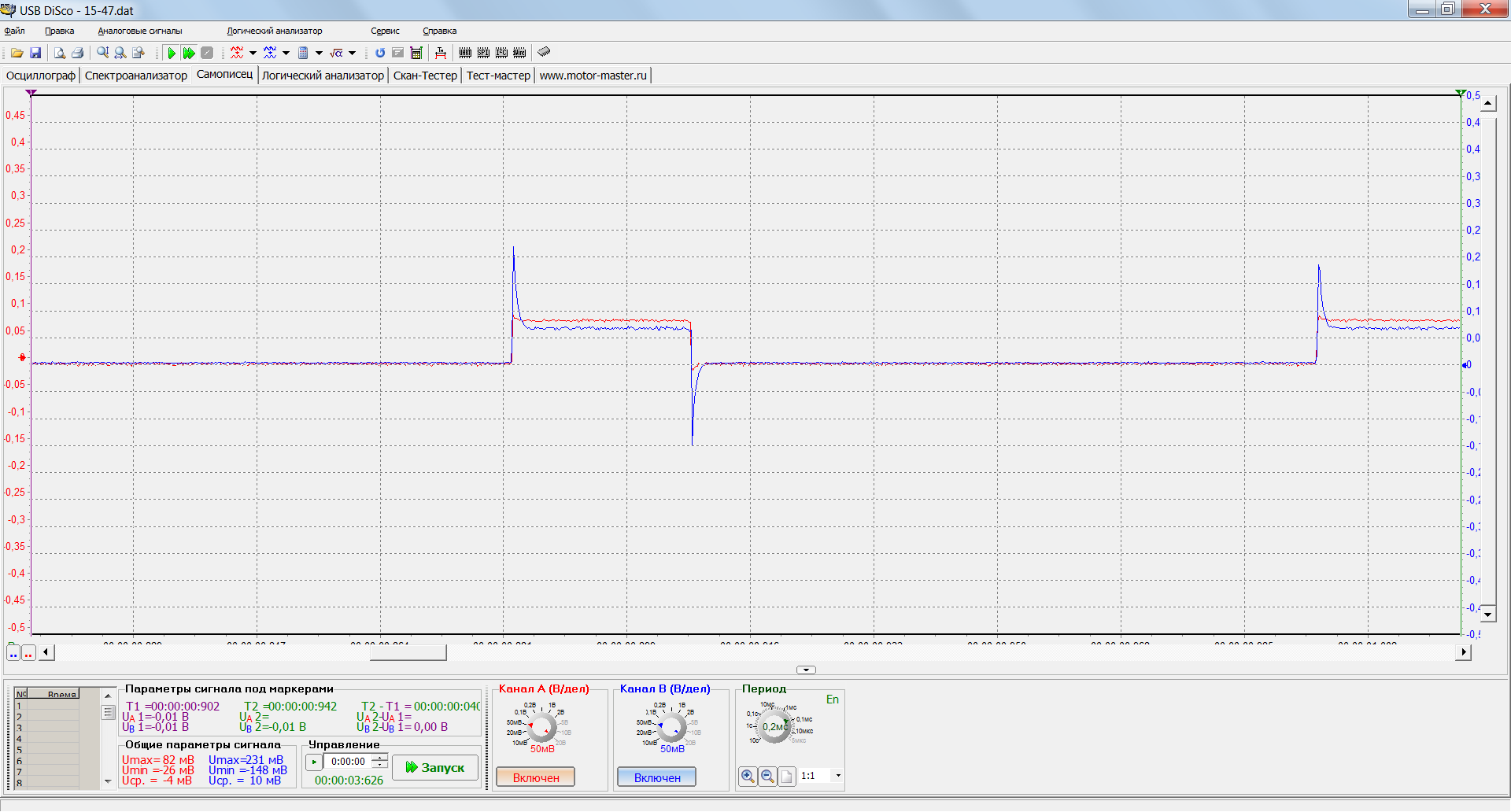Toggle Канал B Включен button
This screenshot has width=1511, height=812.
coord(657,777)
